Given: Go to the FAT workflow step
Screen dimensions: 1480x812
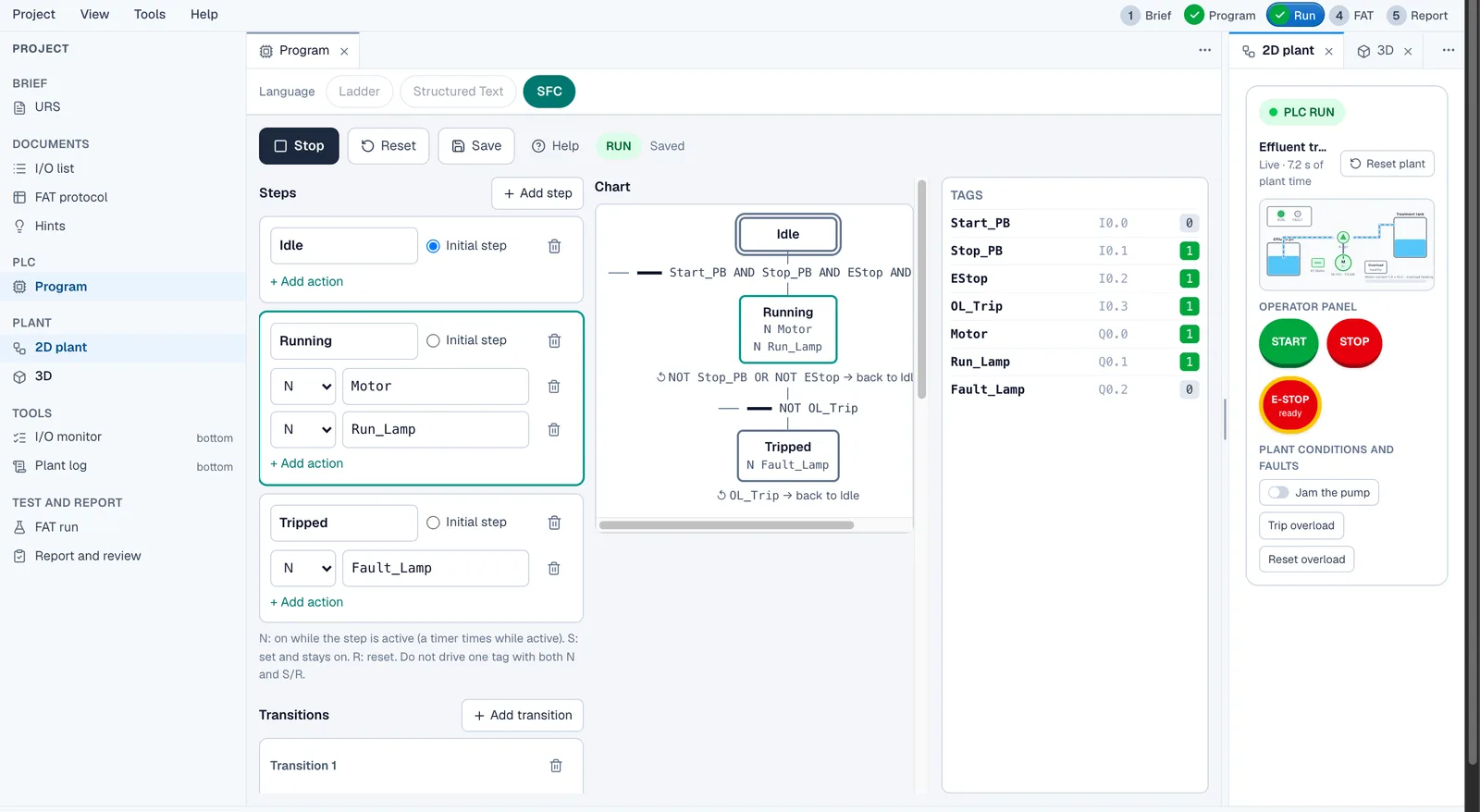Looking at the screenshot, I should coord(1353,16).
